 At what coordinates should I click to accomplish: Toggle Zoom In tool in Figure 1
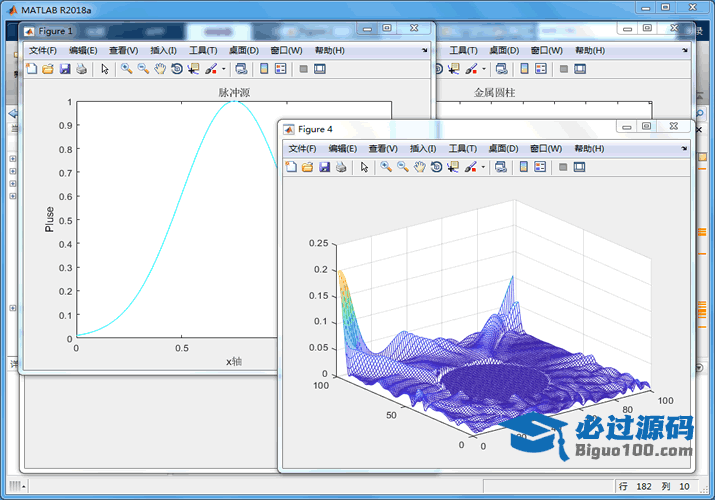(126, 69)
